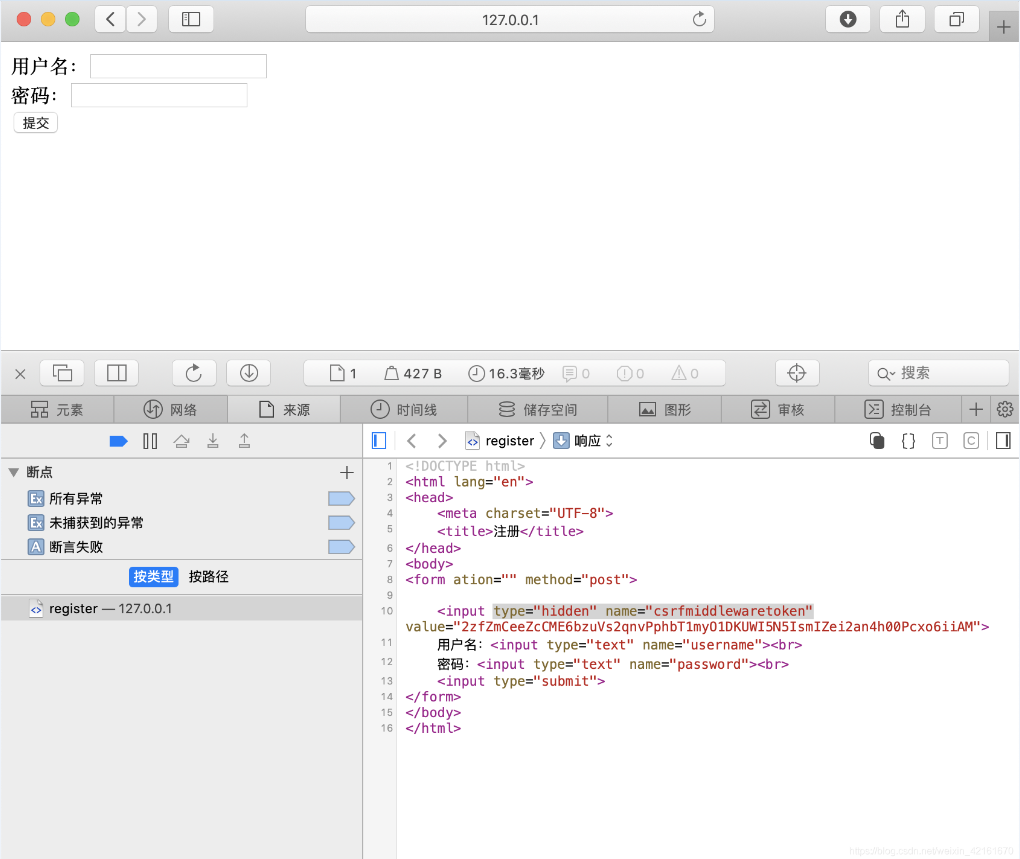Click the Share icon in Safari toolbar
This screenshot has width=1020, height=859.
(902, 19)
